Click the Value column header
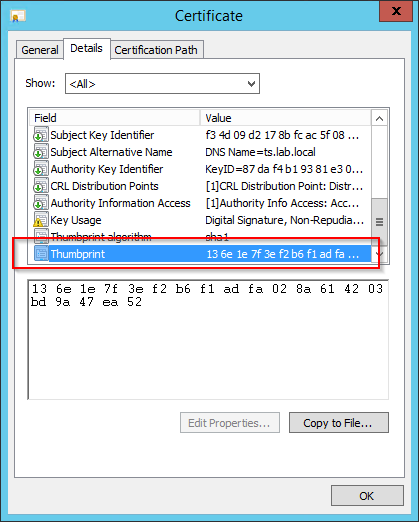This screenshot has height=522, width=419. (x=285, y=118)
